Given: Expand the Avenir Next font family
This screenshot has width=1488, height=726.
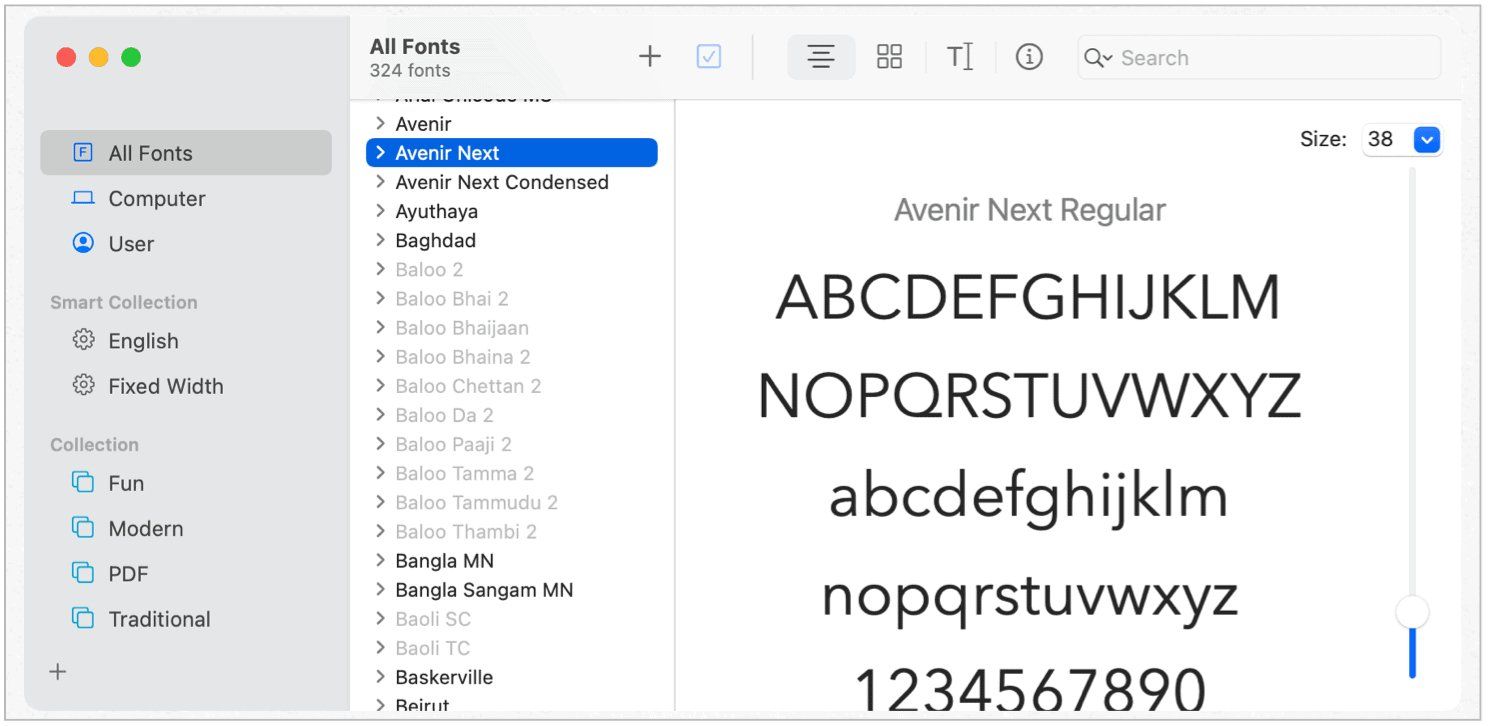Looking at the screenshot, I should 380,153.
